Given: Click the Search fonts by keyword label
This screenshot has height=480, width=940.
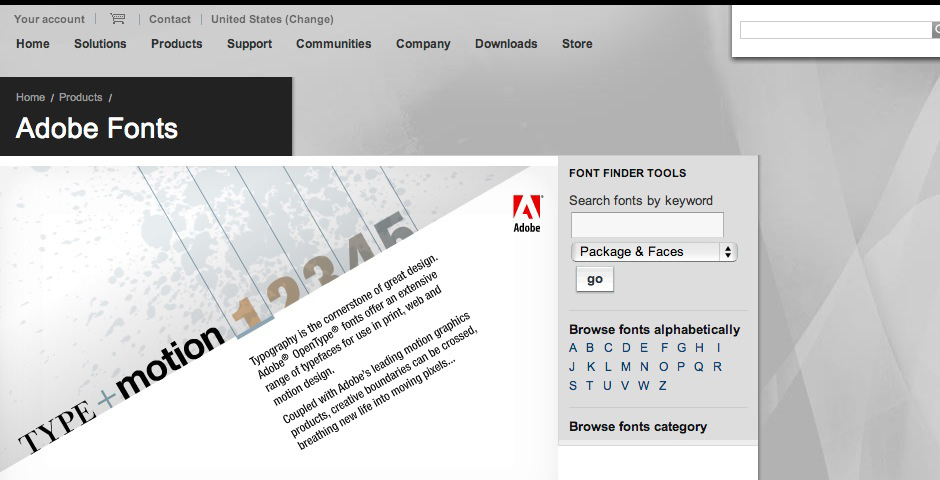Looking at the screenshot, I should click(641, 201).
